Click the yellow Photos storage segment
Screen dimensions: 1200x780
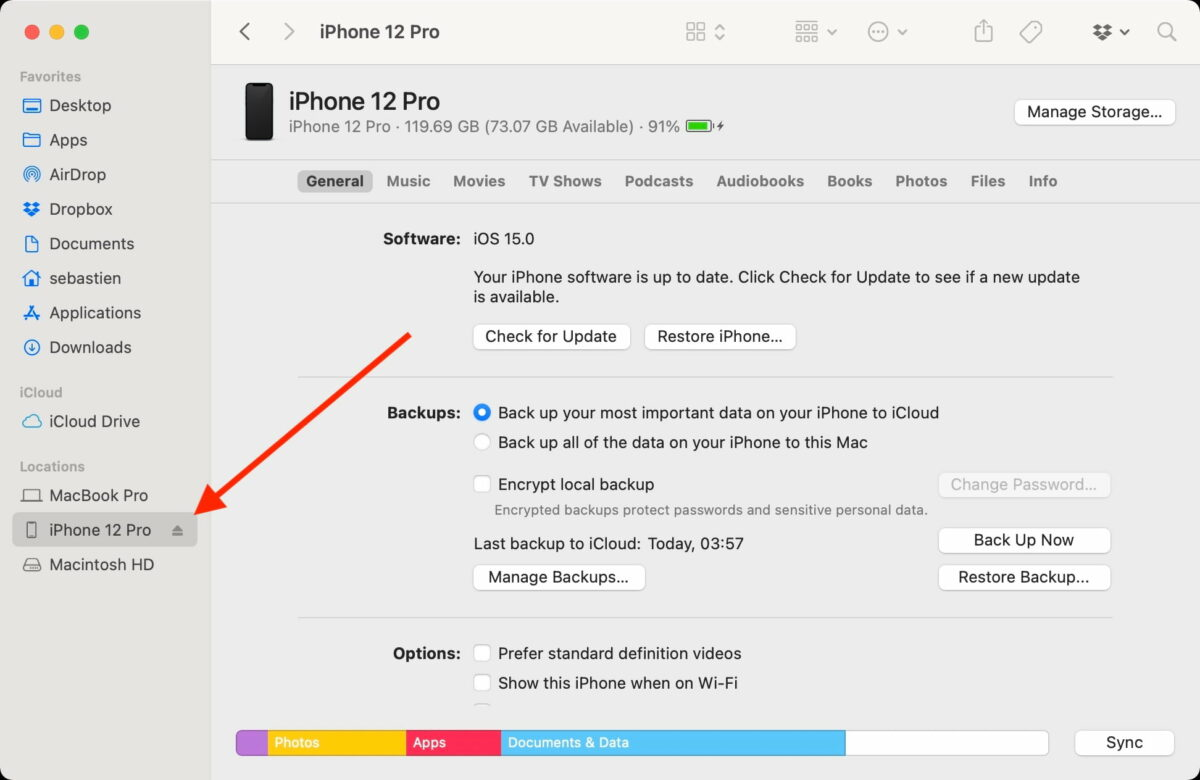(336, 743)
